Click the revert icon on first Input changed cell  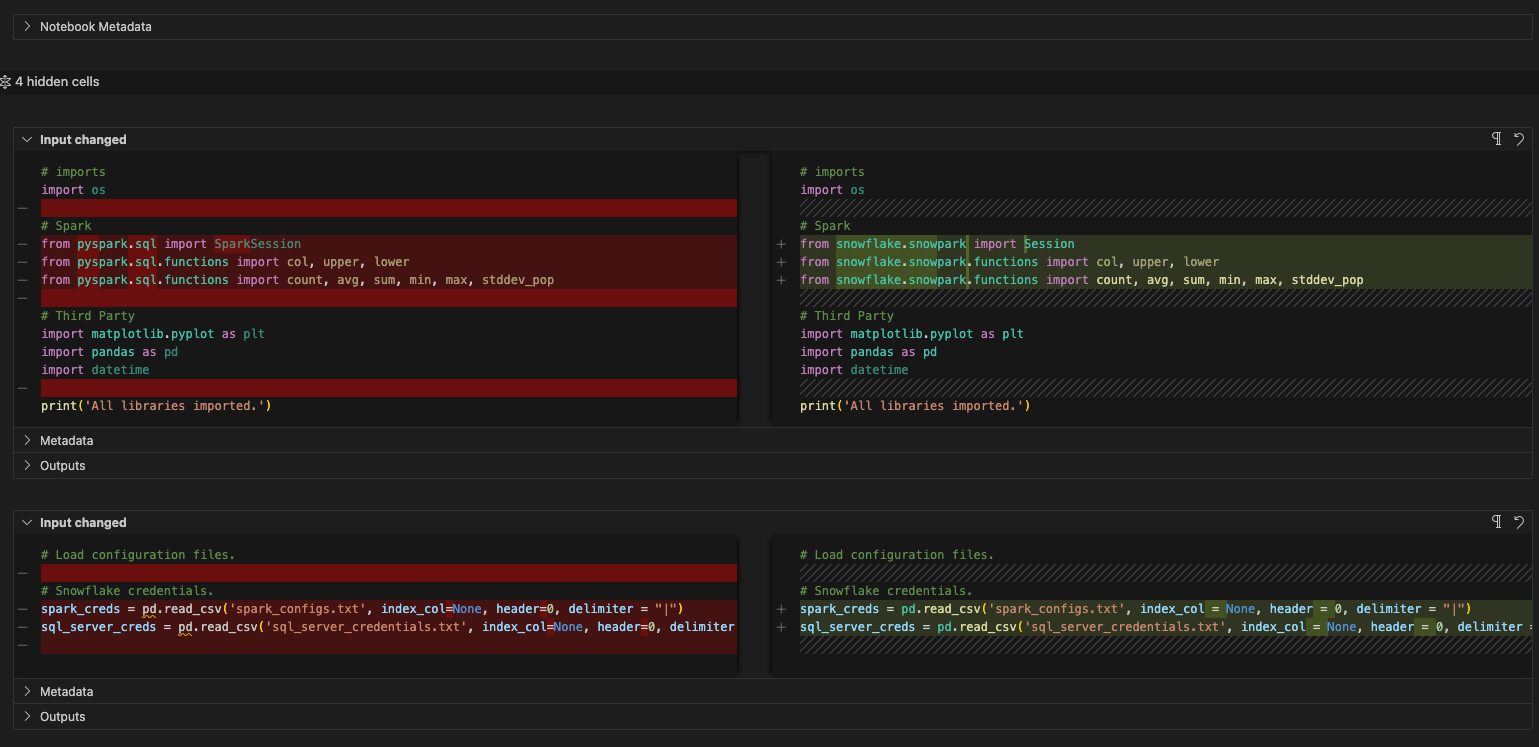pos(1519,139)
